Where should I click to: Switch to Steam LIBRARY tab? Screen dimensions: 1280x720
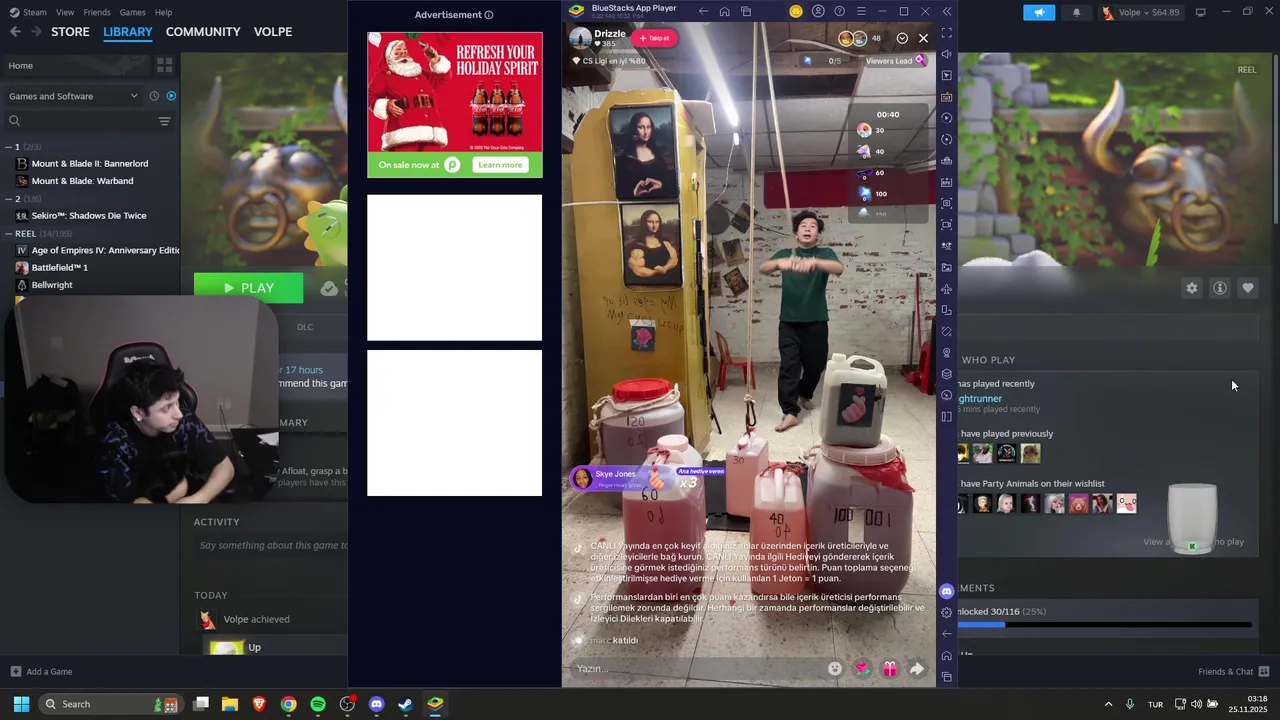click(128, 32)
